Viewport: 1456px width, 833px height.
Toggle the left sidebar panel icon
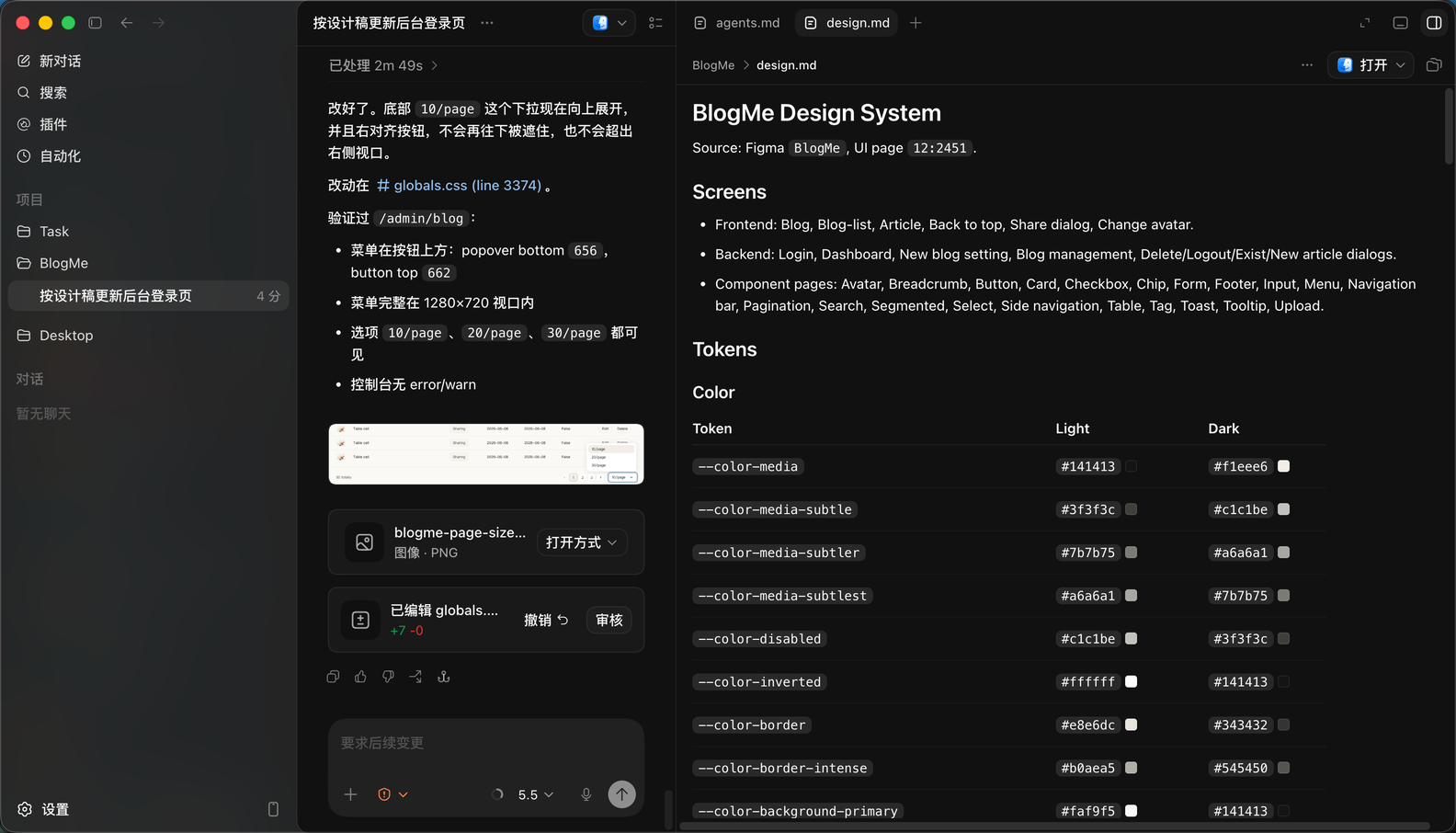tap(95, 23)
